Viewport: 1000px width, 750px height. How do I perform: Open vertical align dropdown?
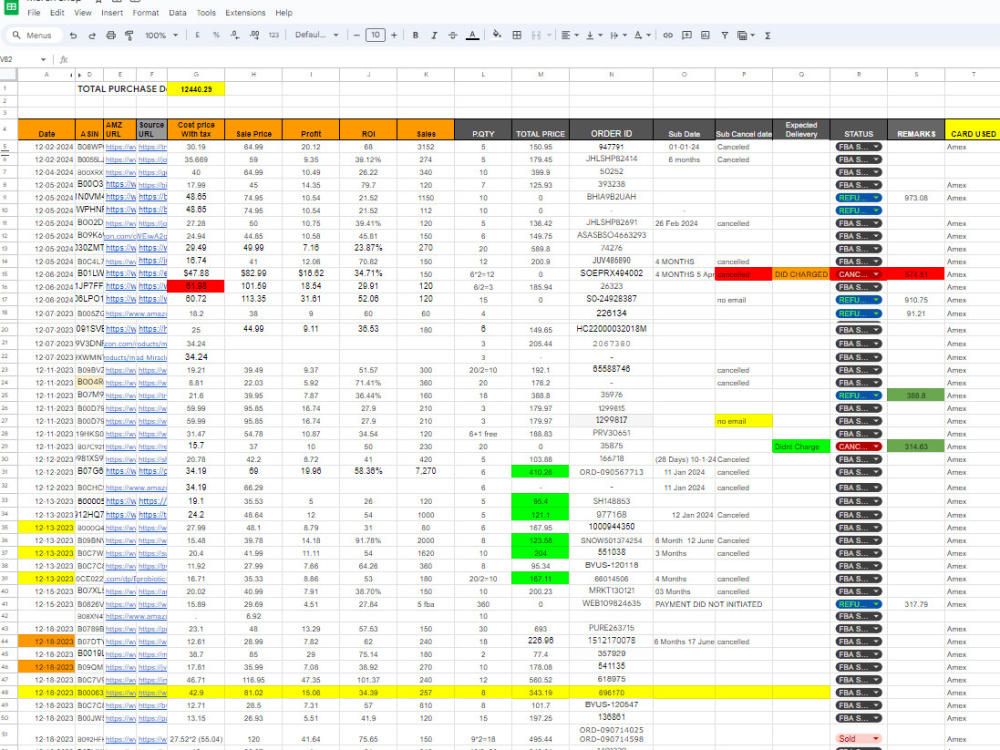594,36
